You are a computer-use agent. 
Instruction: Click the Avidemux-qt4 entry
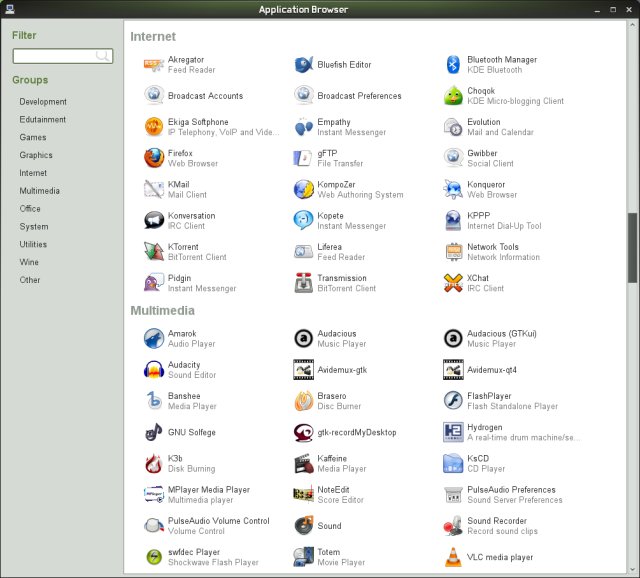coord(480,369)
